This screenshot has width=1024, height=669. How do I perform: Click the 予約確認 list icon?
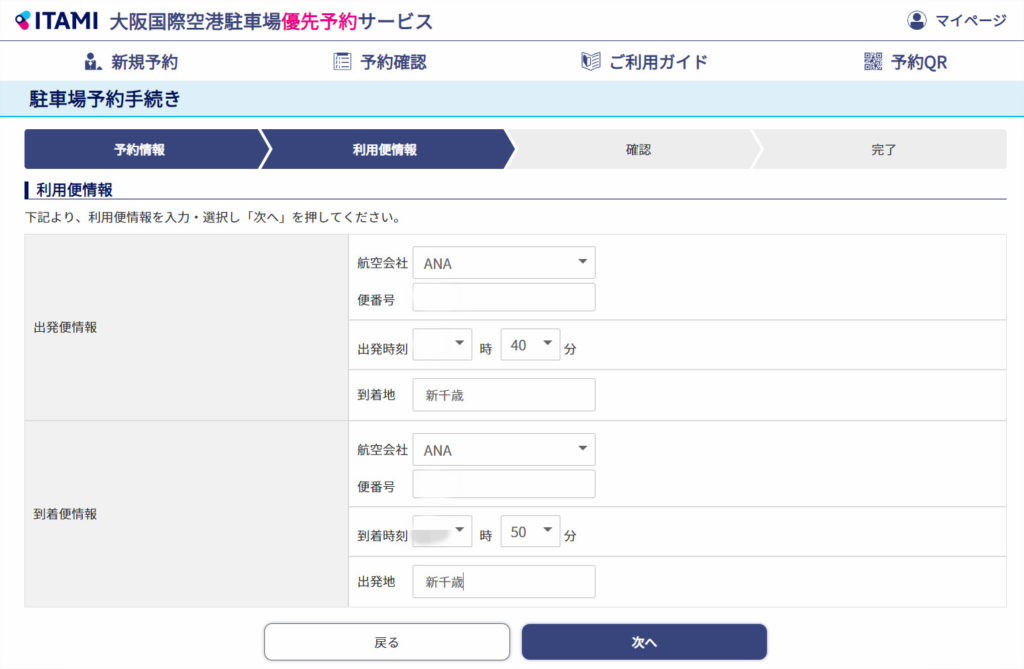[x=342, y=62]
